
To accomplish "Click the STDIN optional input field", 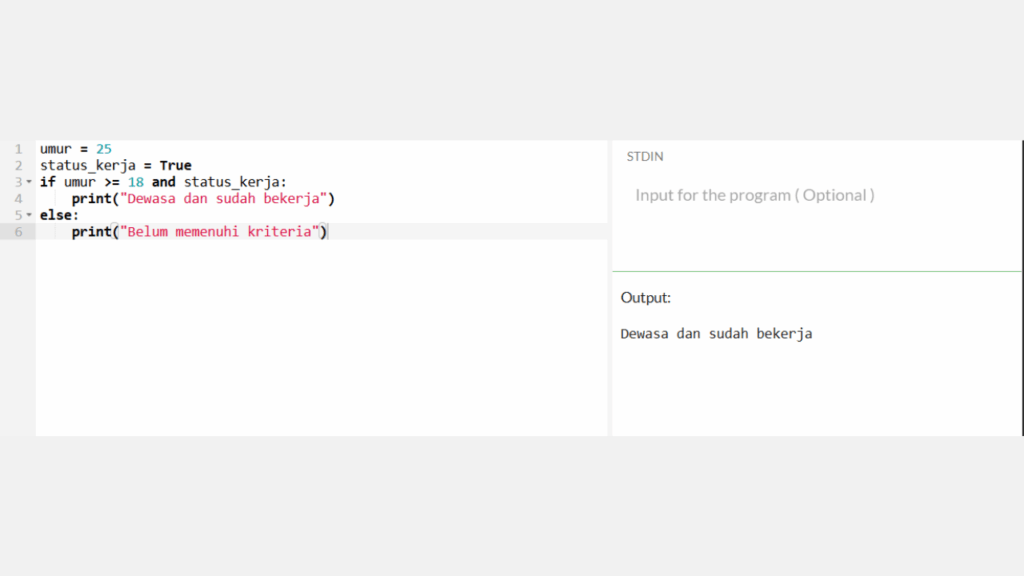I will (x=753, y=195).
